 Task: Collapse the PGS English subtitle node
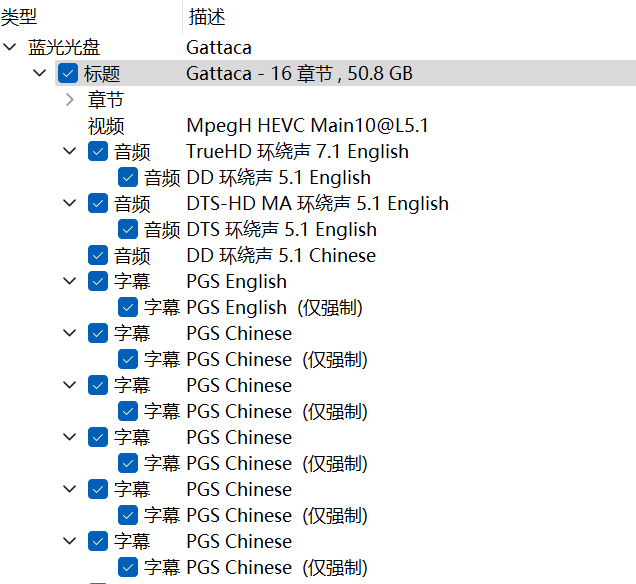tap(70, 281)
